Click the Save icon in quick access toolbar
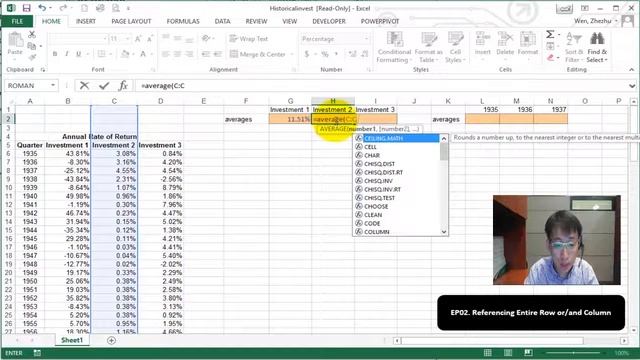 click(x=27, y=8)
